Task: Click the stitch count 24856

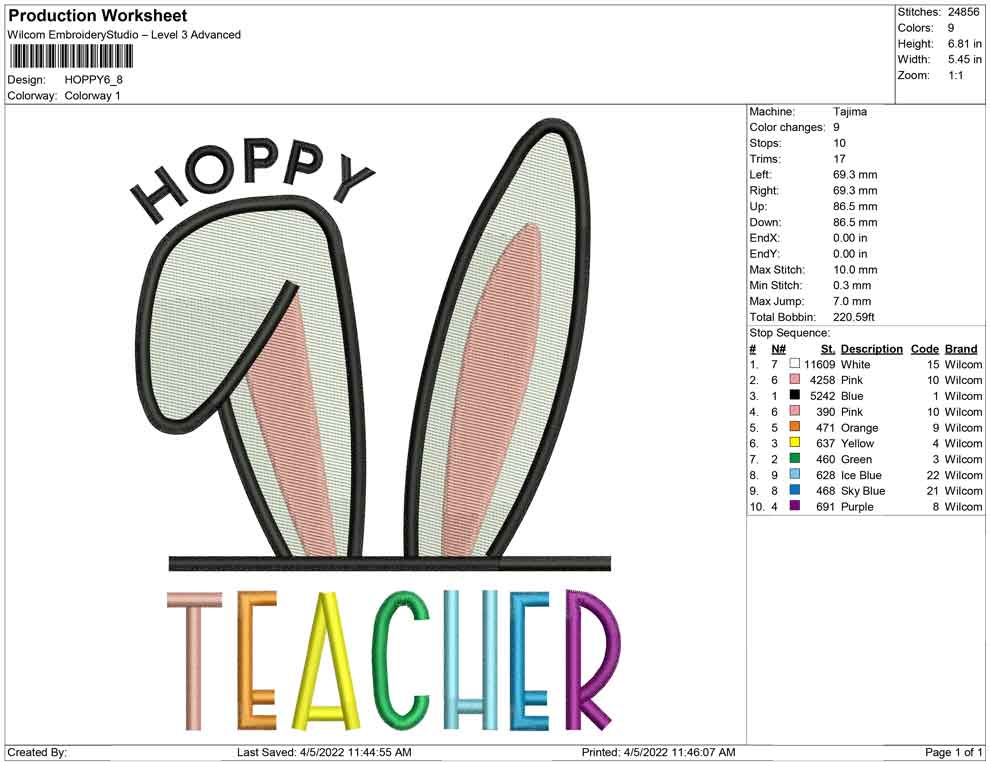Action: tap(962, 12)
